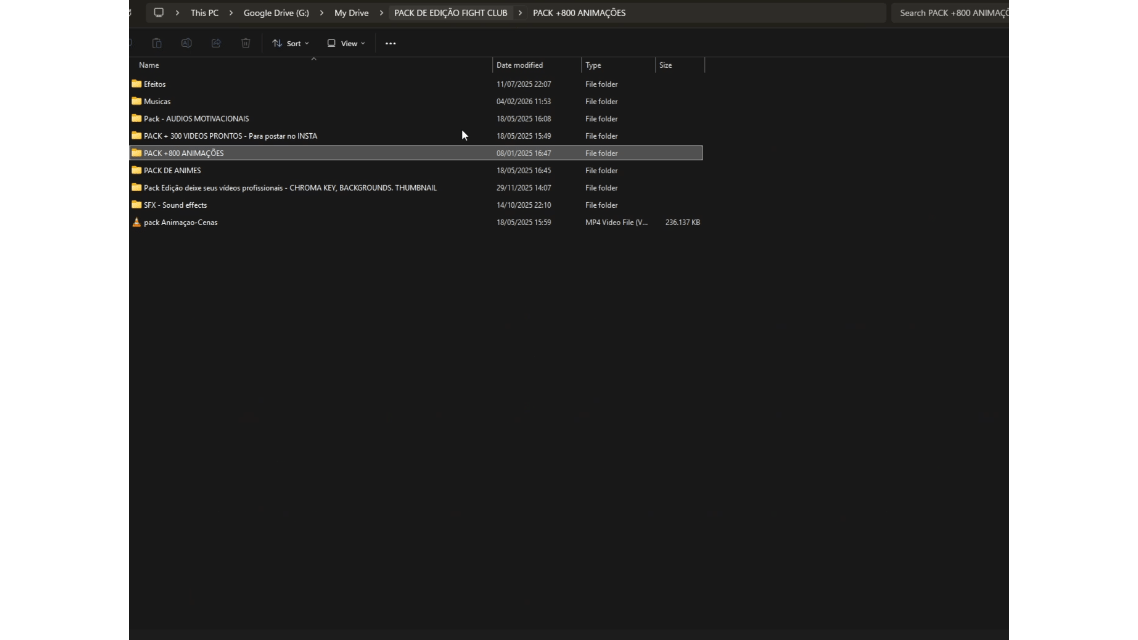Screen dimensions: 1138x640
Task: Click the monitor icon in address bar
Action: coord(158,13)
